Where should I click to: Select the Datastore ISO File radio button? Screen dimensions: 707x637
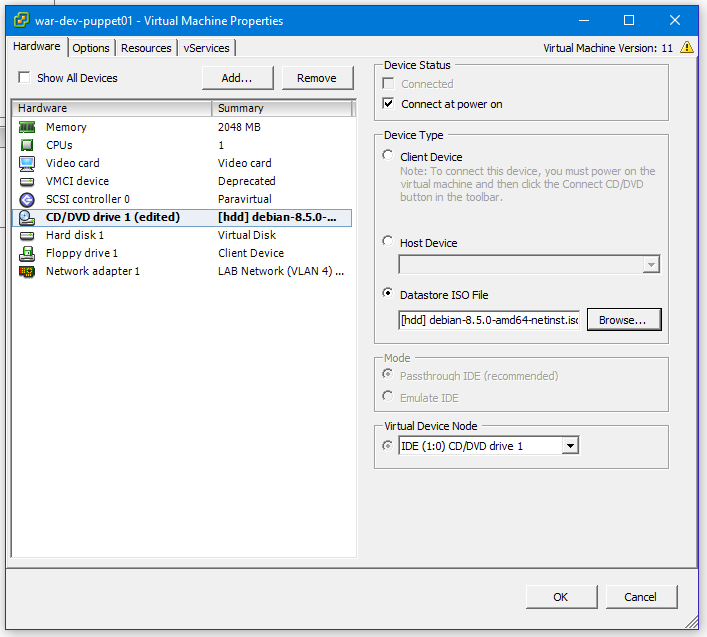coord(387,293)
